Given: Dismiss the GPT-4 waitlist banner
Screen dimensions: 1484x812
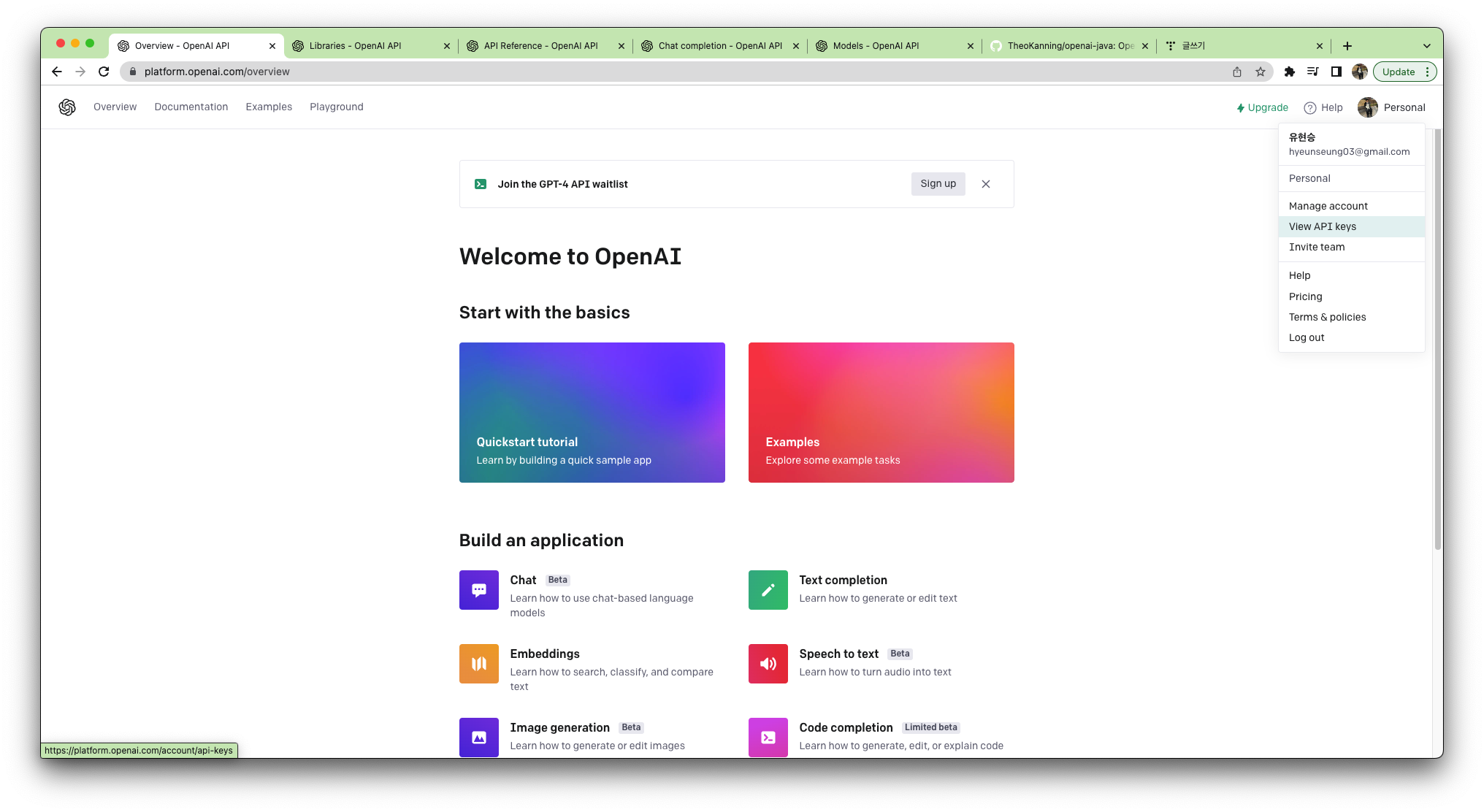Looking at the screenshot, I should pos(985,184).
